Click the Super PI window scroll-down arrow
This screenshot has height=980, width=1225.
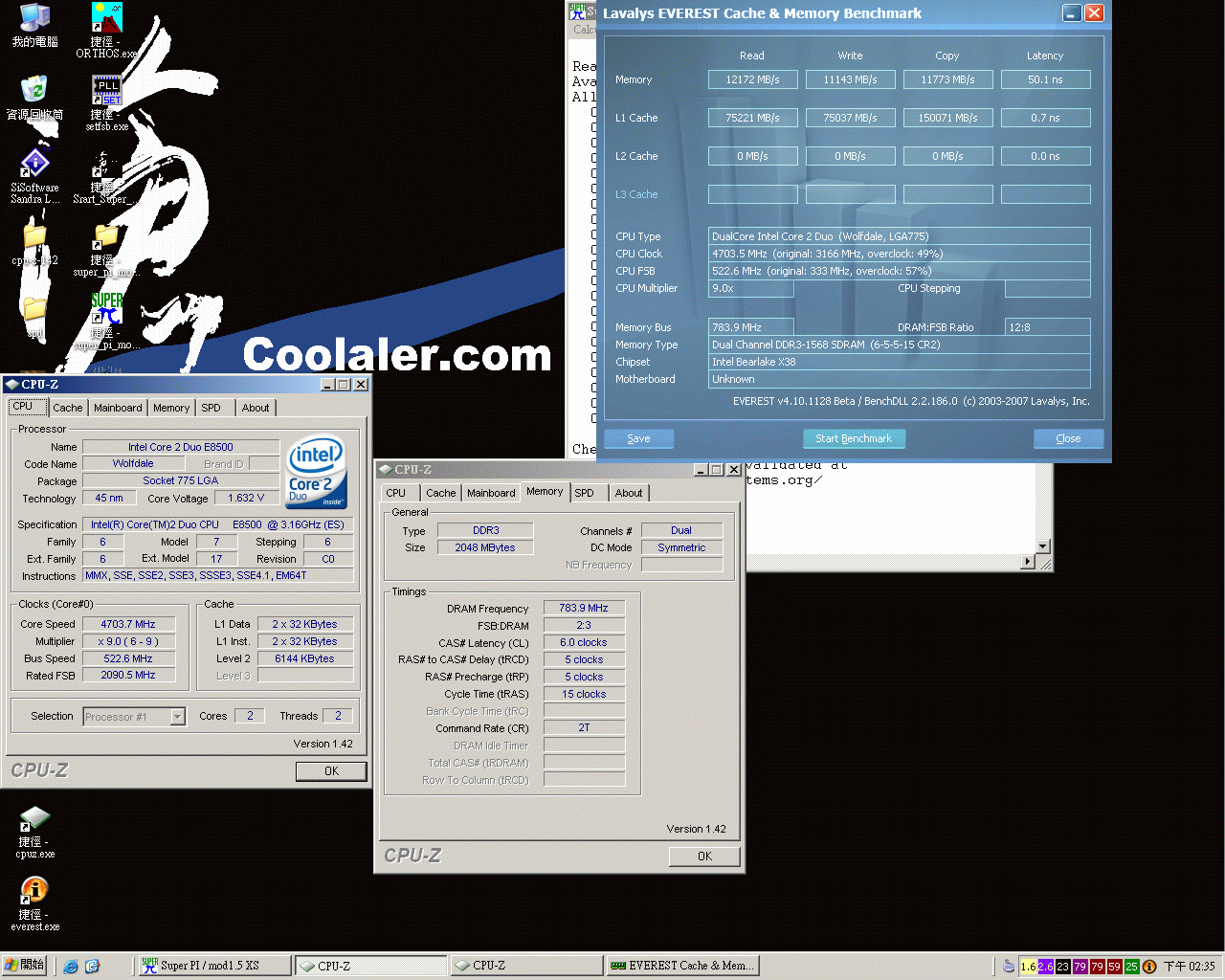(1044, 546)
